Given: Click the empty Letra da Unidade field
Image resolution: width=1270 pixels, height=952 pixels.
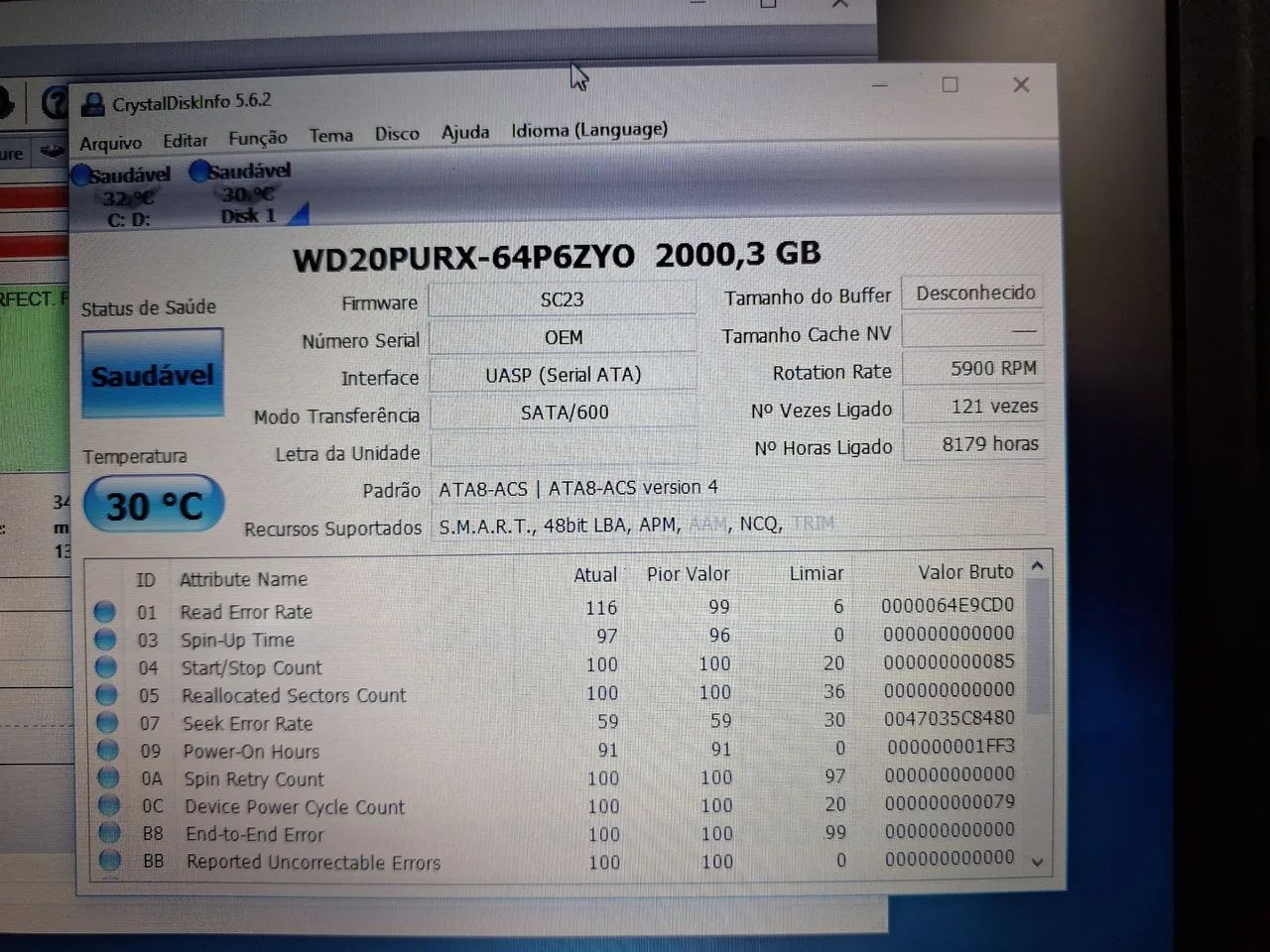Looking at the screenshot, I should click(x=564, y=450).
